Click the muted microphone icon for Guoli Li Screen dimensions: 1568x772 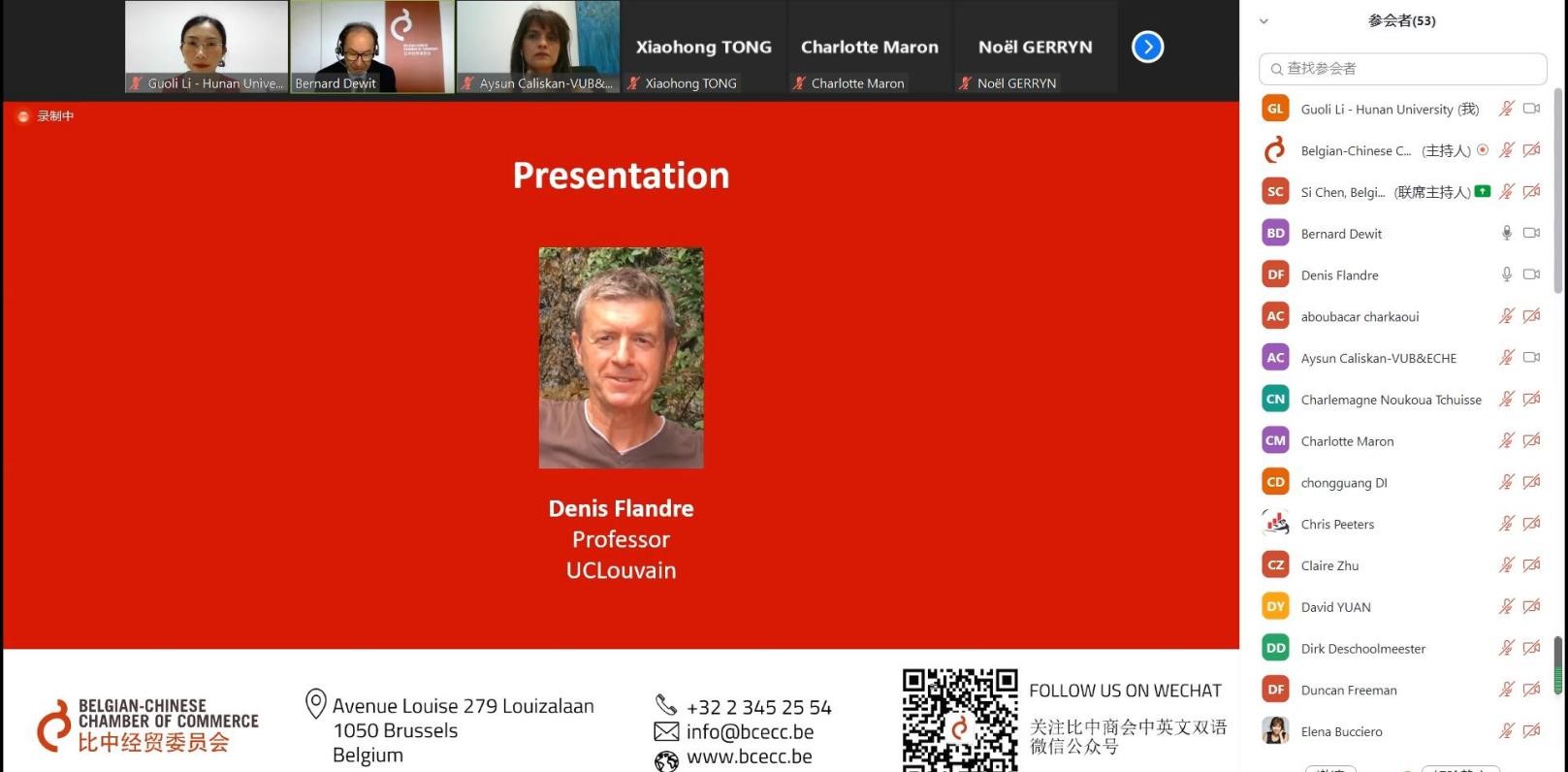(x=1506, y=109)
